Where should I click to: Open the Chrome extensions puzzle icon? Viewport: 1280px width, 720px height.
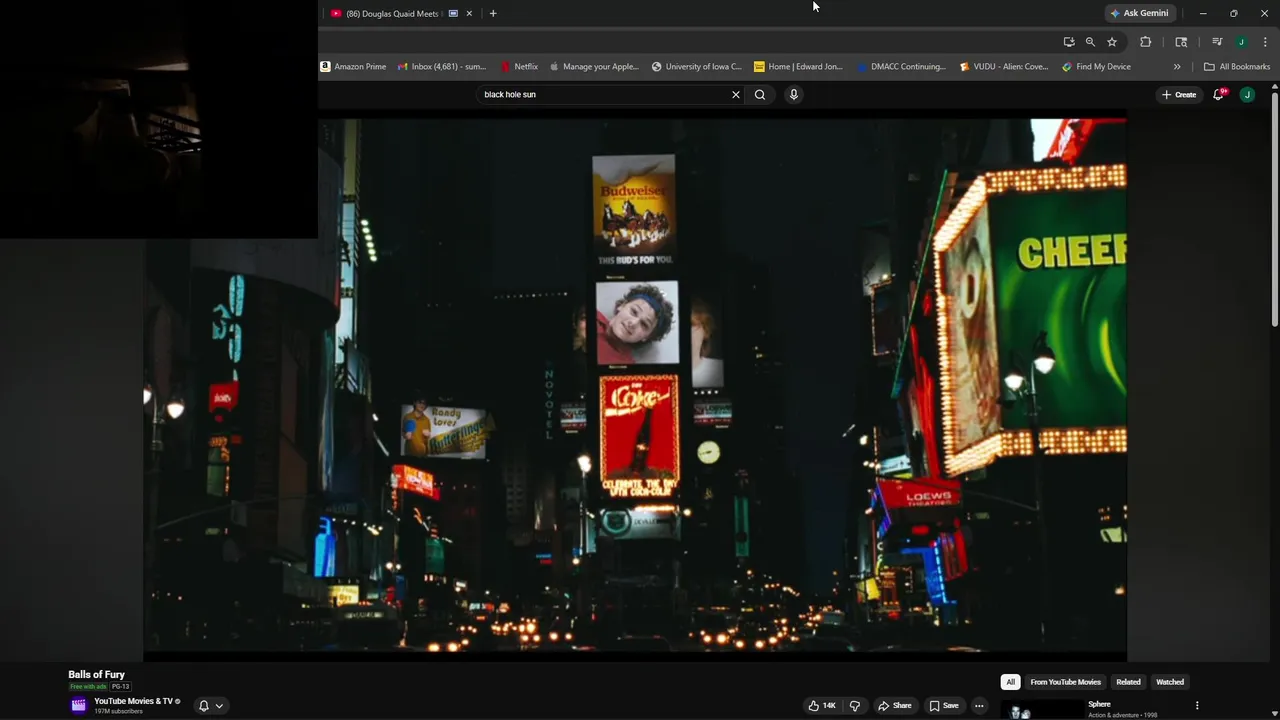tap(1146, 42)
